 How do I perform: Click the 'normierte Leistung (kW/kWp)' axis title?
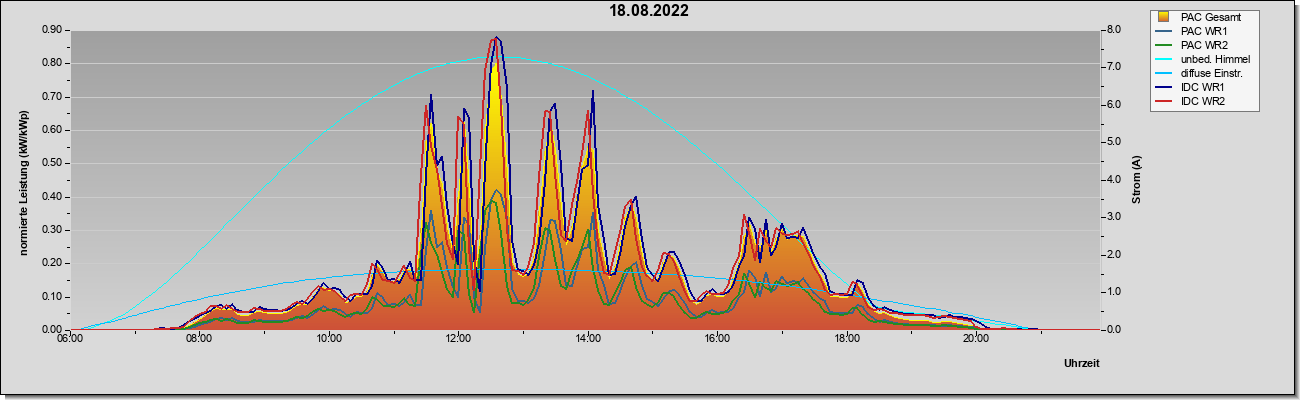click(22, 181)
